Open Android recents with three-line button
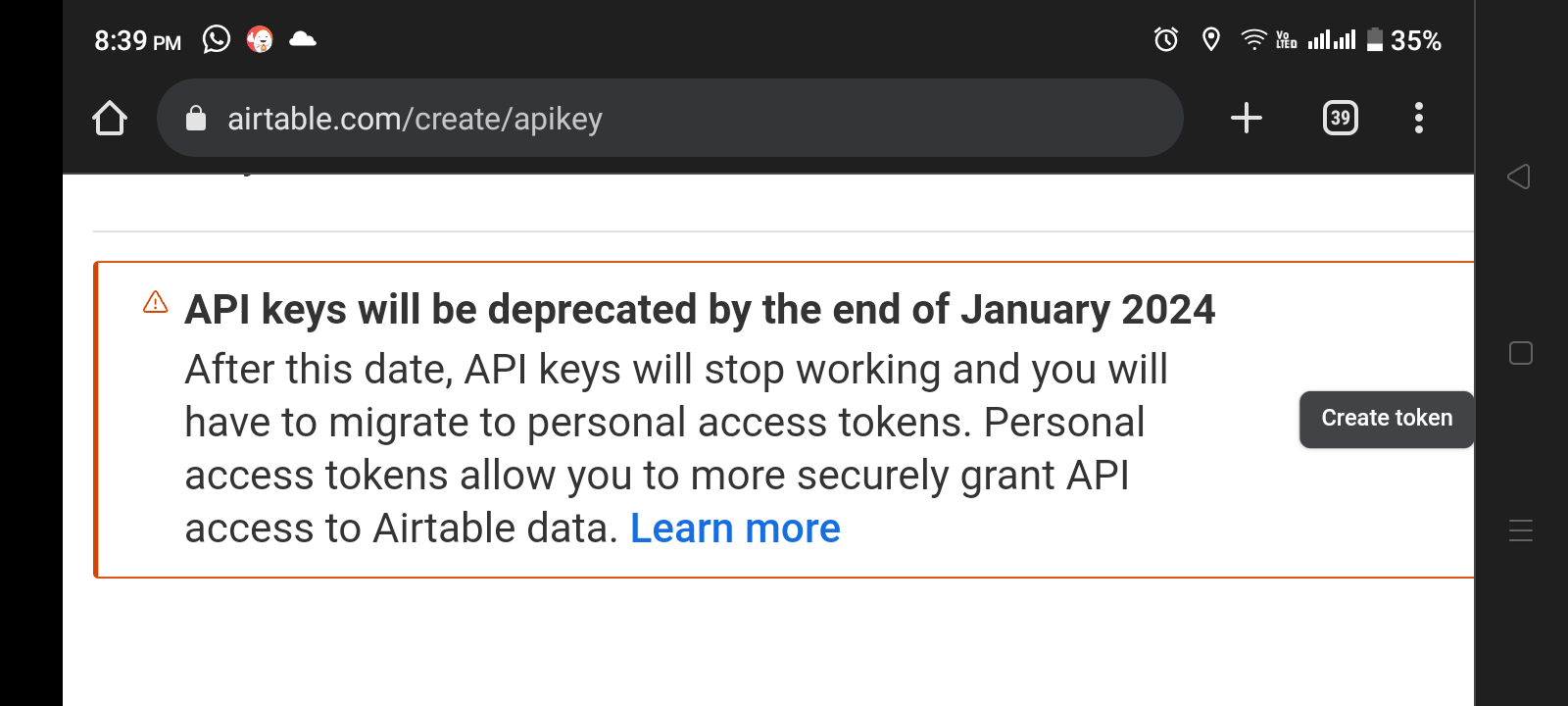Screen dimensions: 1568x706 click(x=1521, y=530)
